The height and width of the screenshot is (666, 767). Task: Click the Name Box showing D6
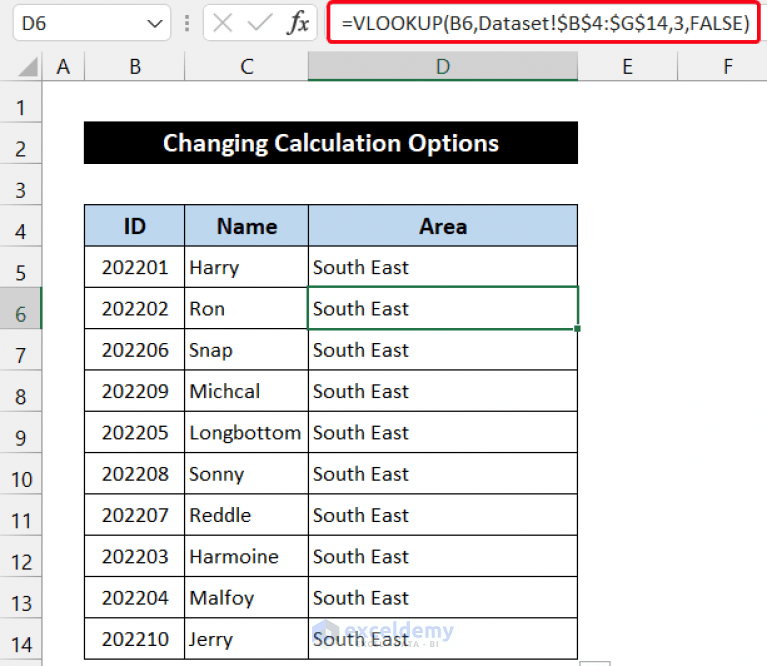pos(91,23)
